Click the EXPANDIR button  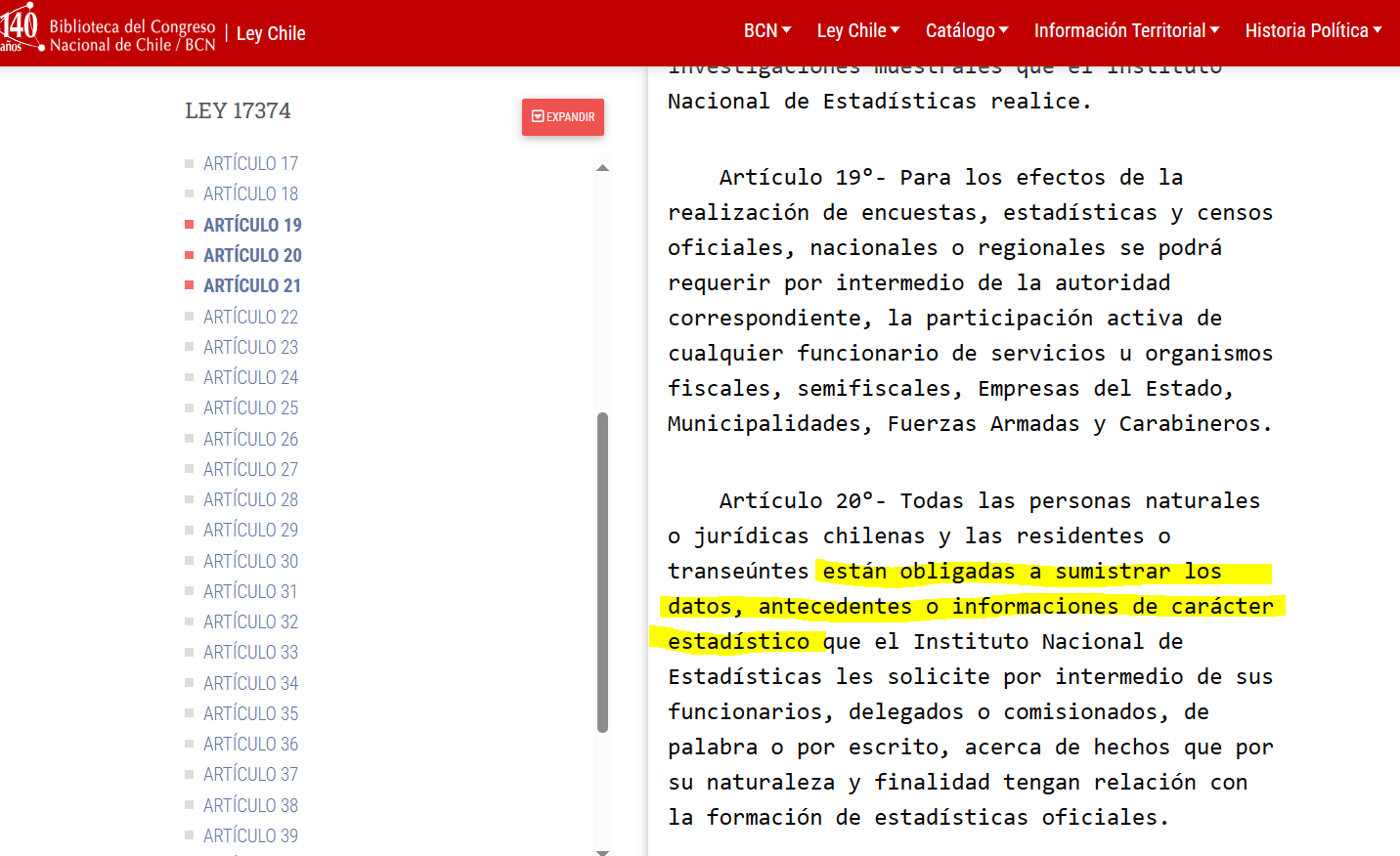[563, 117]
